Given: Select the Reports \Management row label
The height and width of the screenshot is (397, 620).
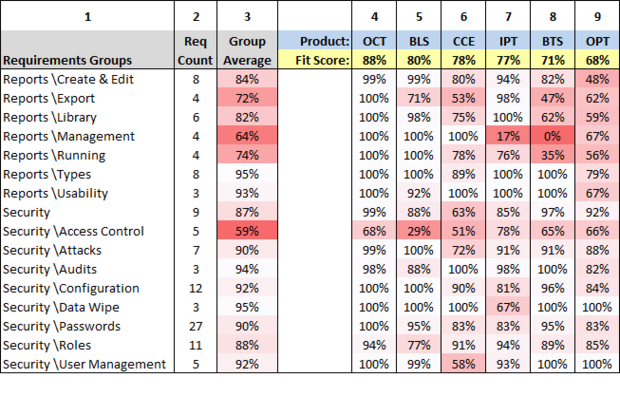Looking at the screenshot, I should pyautogui.click(x=69, y=136).
